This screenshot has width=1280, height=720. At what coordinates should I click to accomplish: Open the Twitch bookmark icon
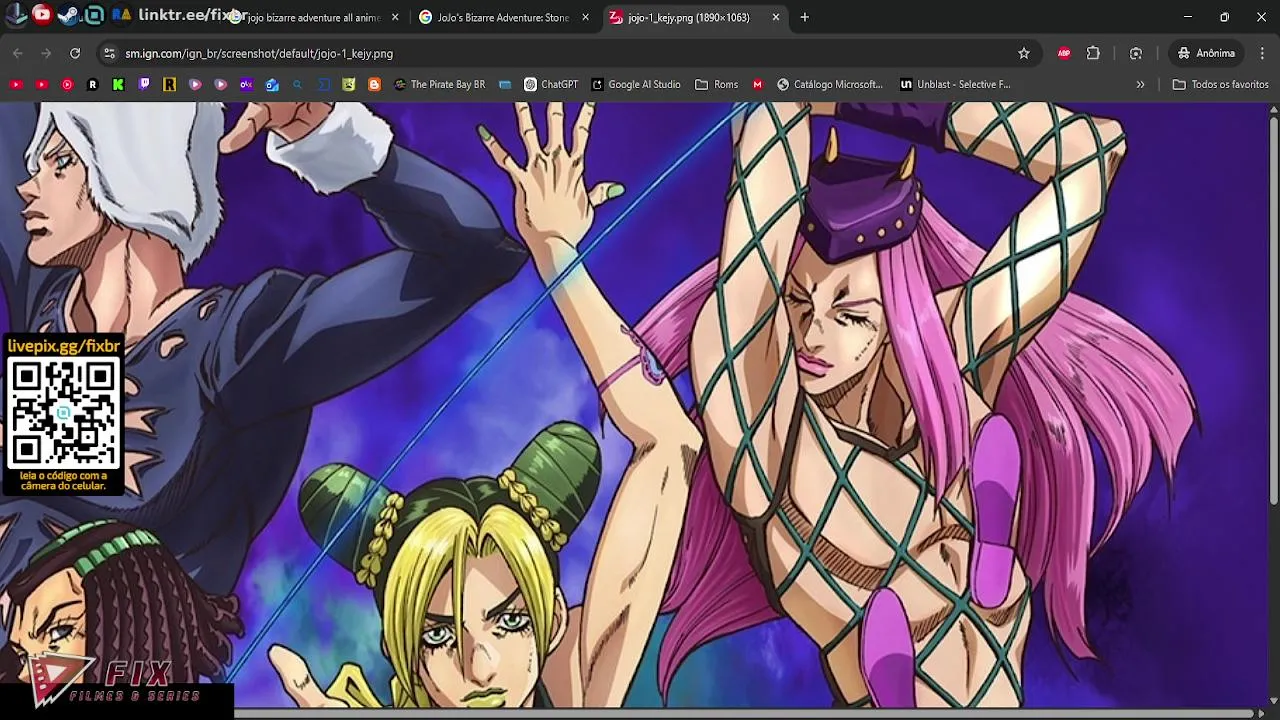pos(144,85)
